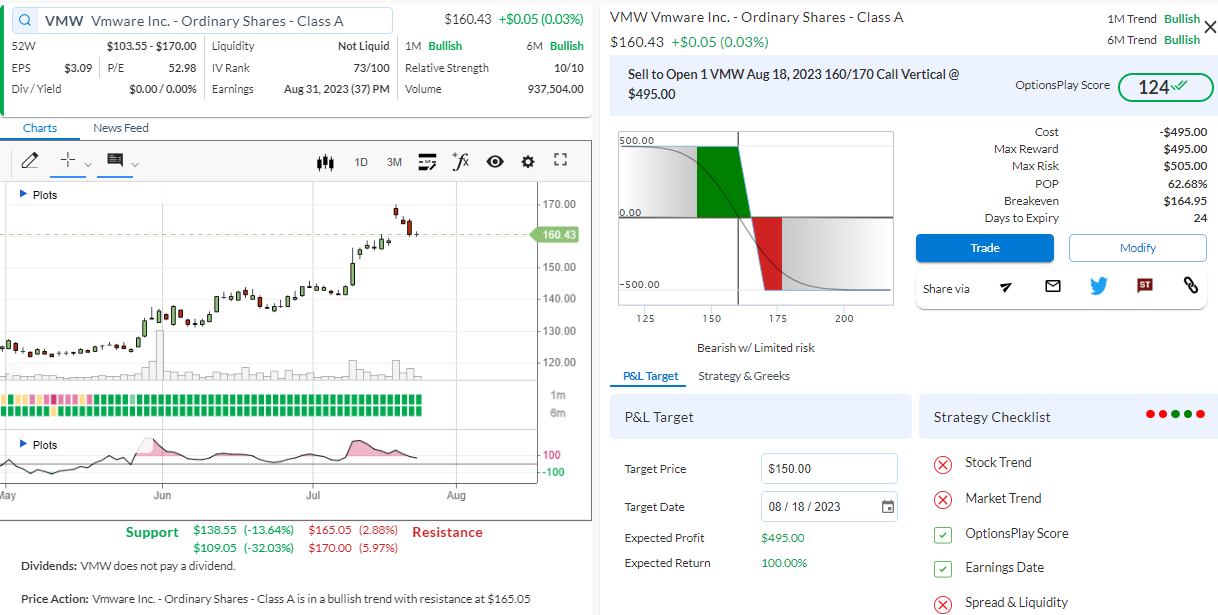This screenshot has height=615, width=1218.
Task: Open the News Feed tab
Action: tap(121, 128)
